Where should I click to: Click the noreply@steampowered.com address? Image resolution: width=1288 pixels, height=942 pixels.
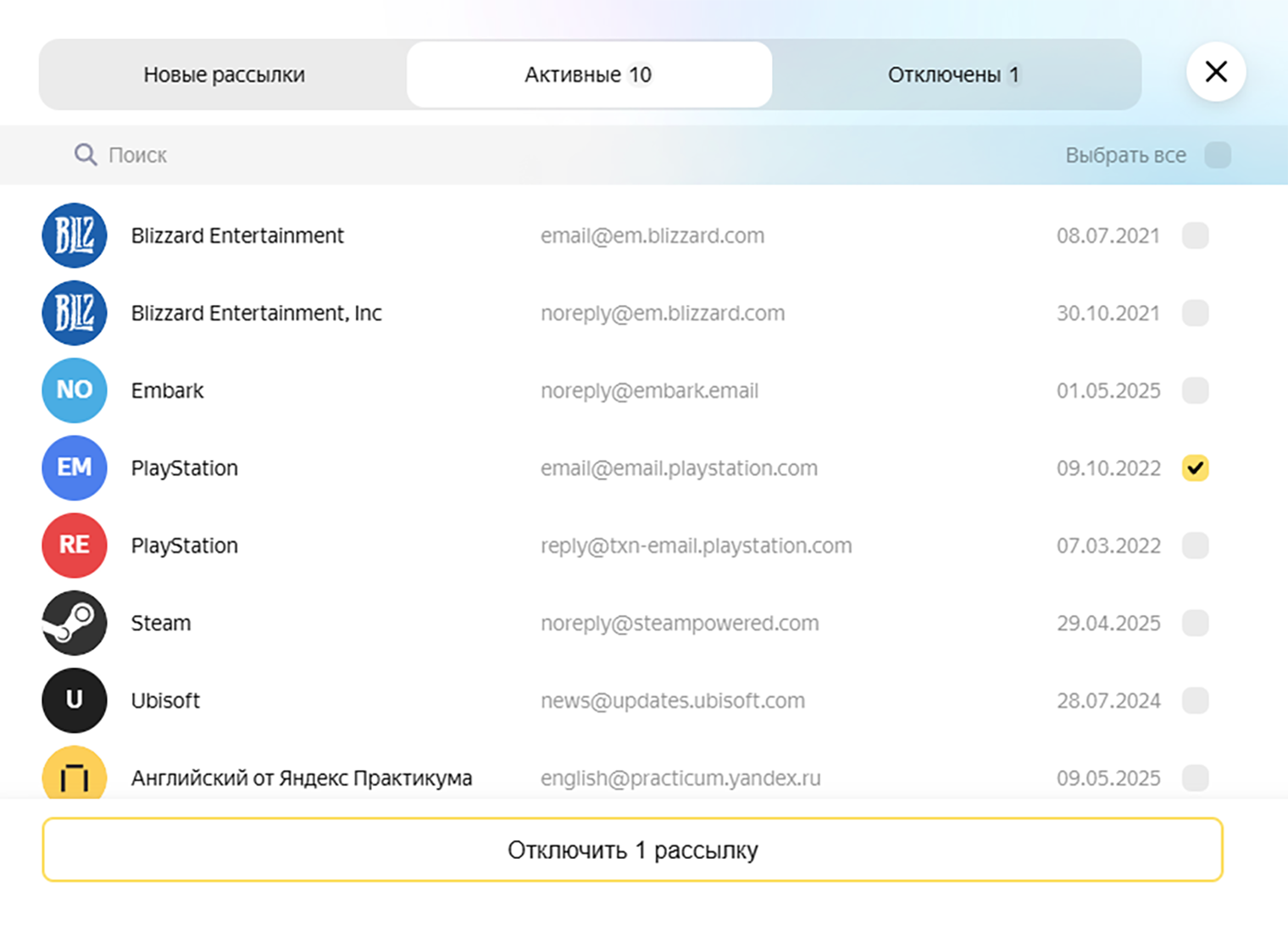point(680,623)
